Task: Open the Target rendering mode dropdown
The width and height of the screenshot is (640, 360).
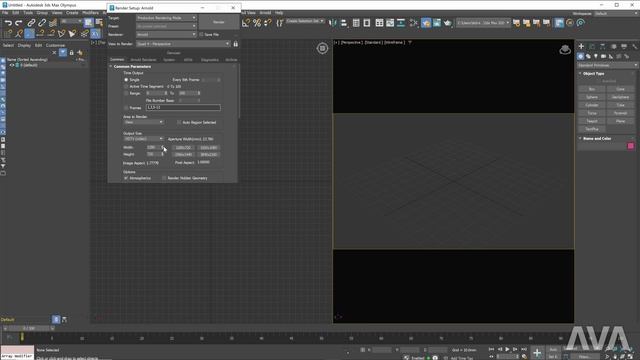Action: point(166,18)
